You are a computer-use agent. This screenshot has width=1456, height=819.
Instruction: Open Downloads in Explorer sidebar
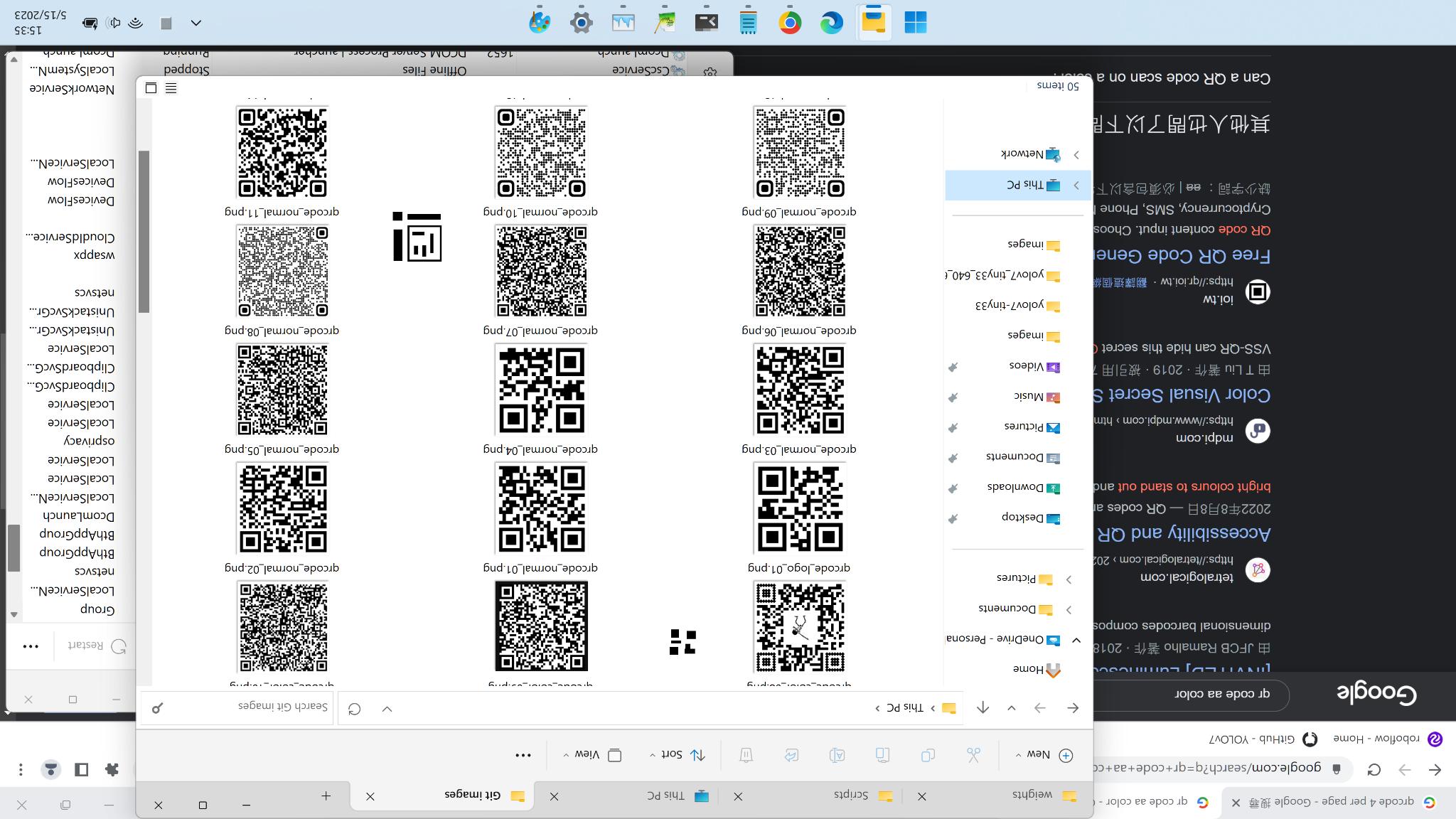pos(1022,488)
